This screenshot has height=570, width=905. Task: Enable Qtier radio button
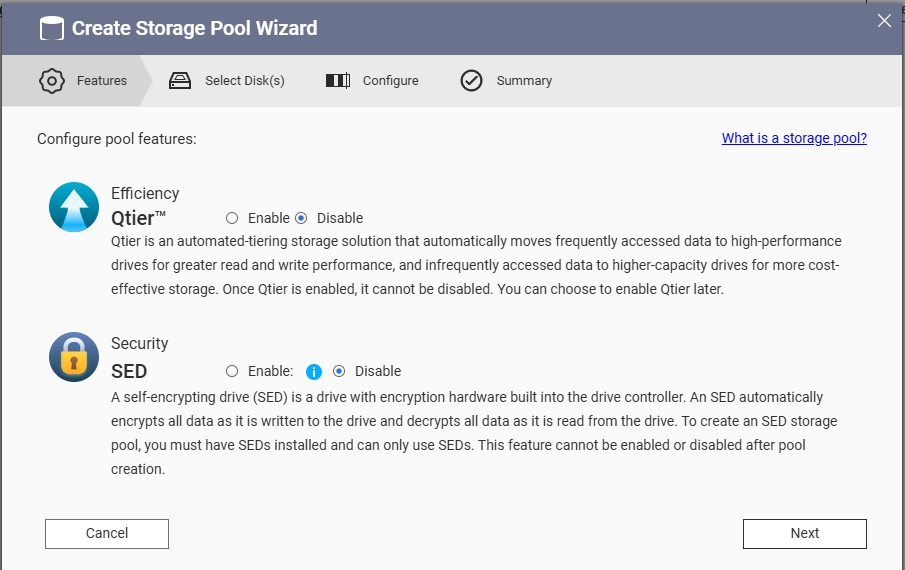pos(232,218)
